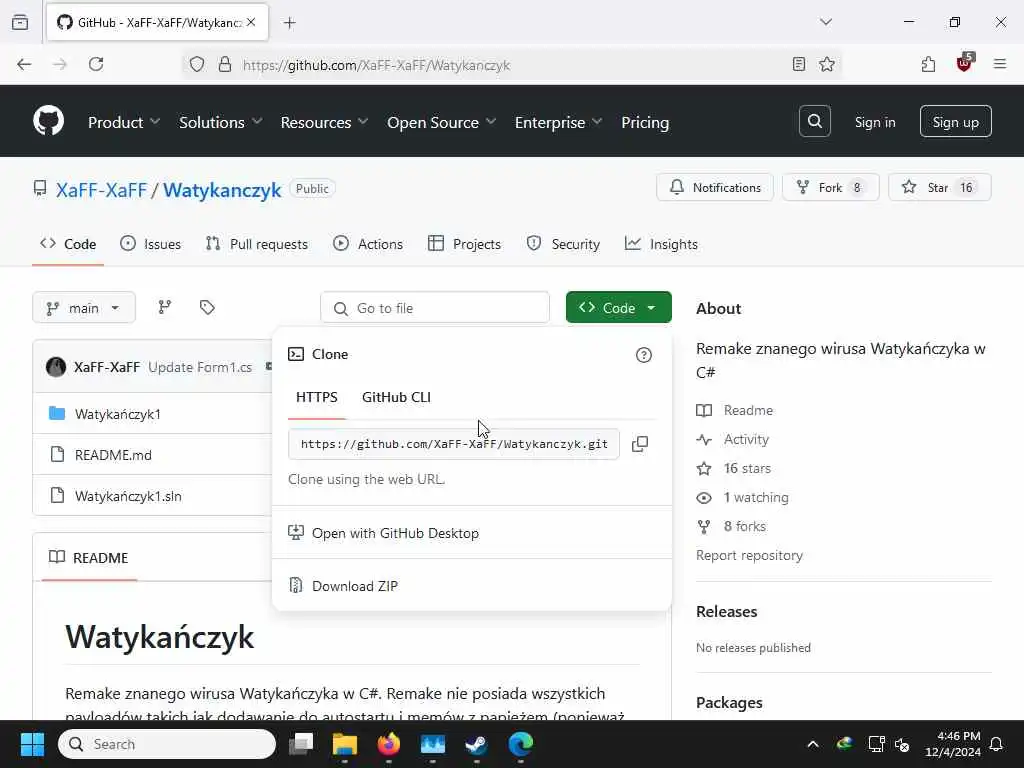Open File Explorer from the taskbar
1024x768 pixels.
tap(345, 744)
